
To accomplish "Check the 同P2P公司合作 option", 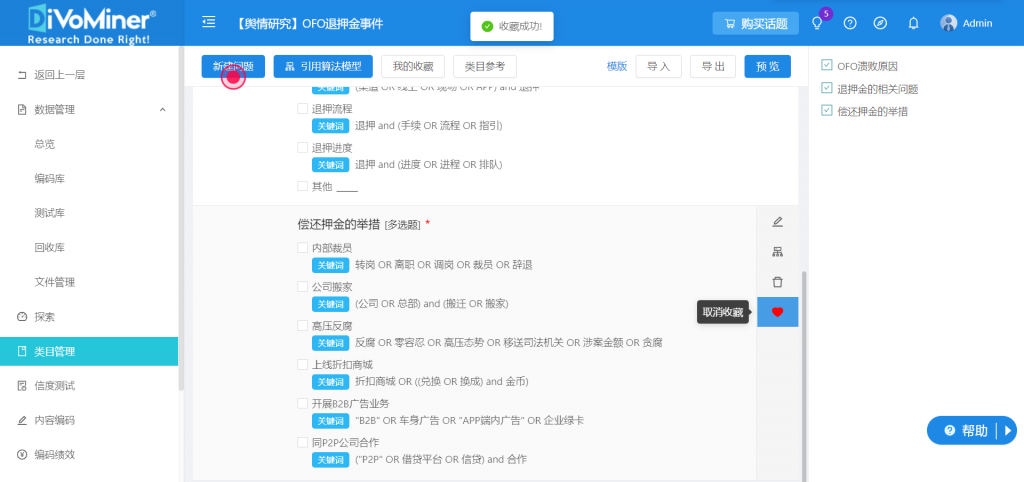I will tap(302, 442).
